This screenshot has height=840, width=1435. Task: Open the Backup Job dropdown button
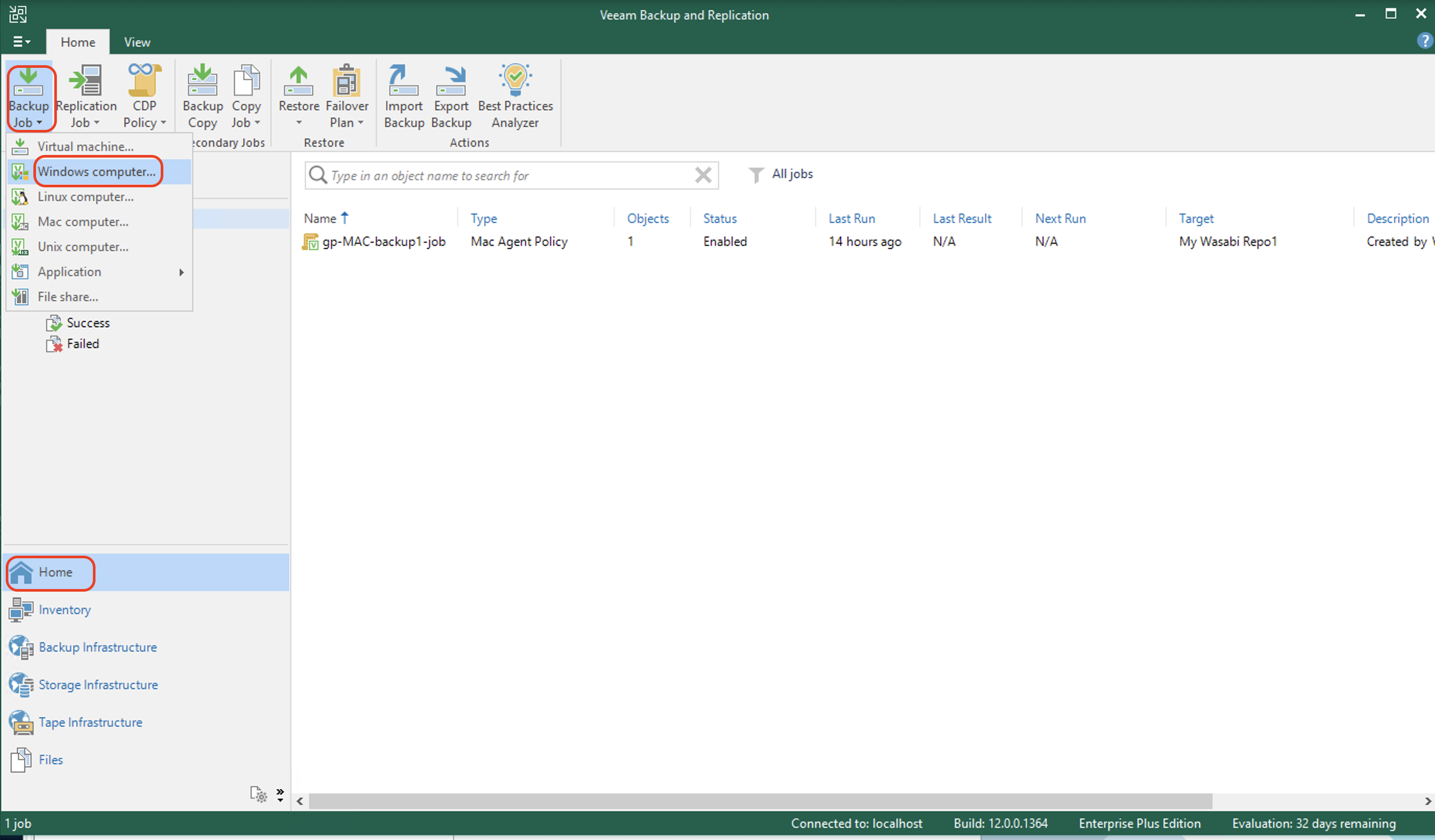[x=29, y=97]
